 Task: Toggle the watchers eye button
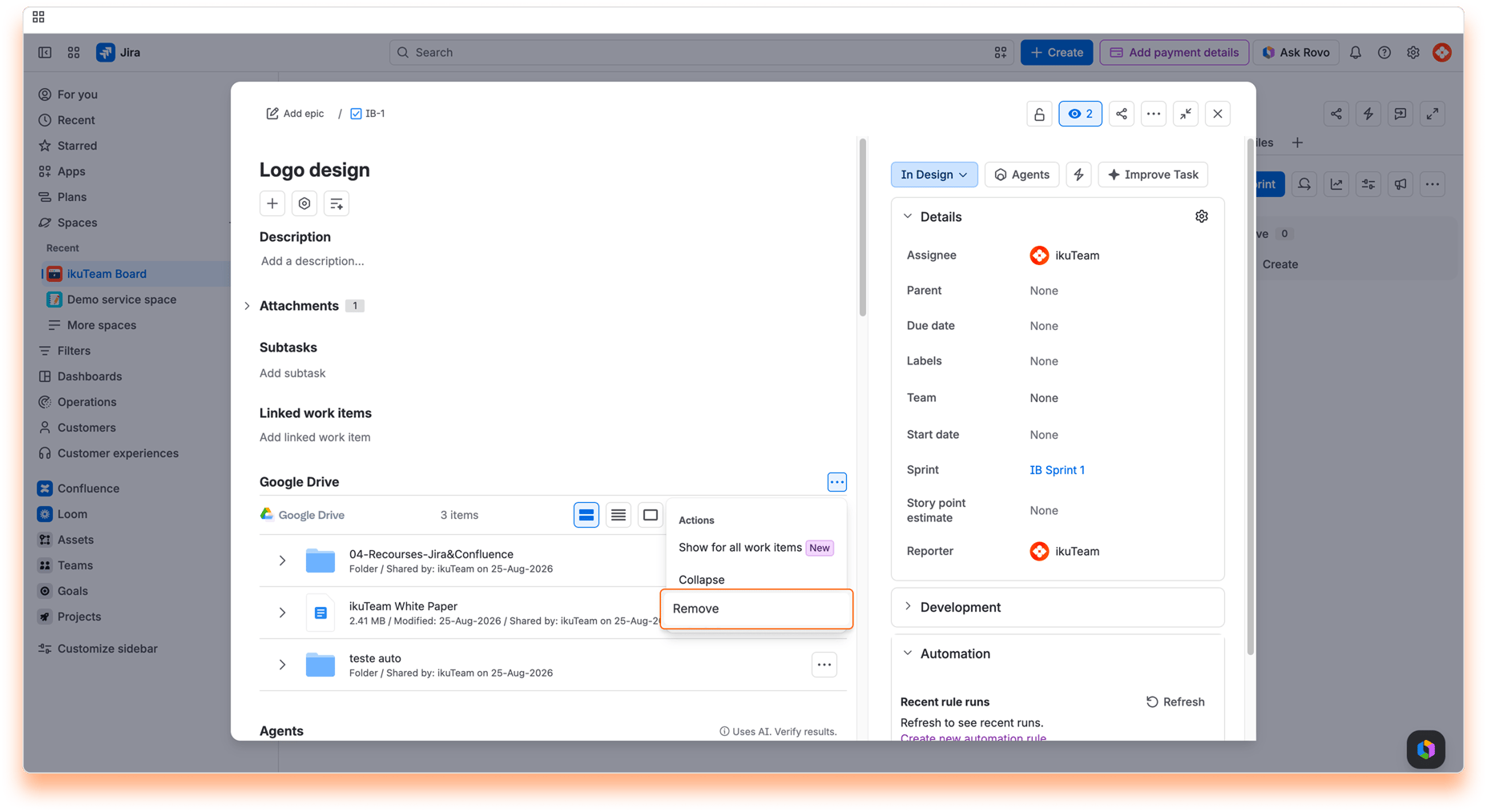tap(1080, 114)
